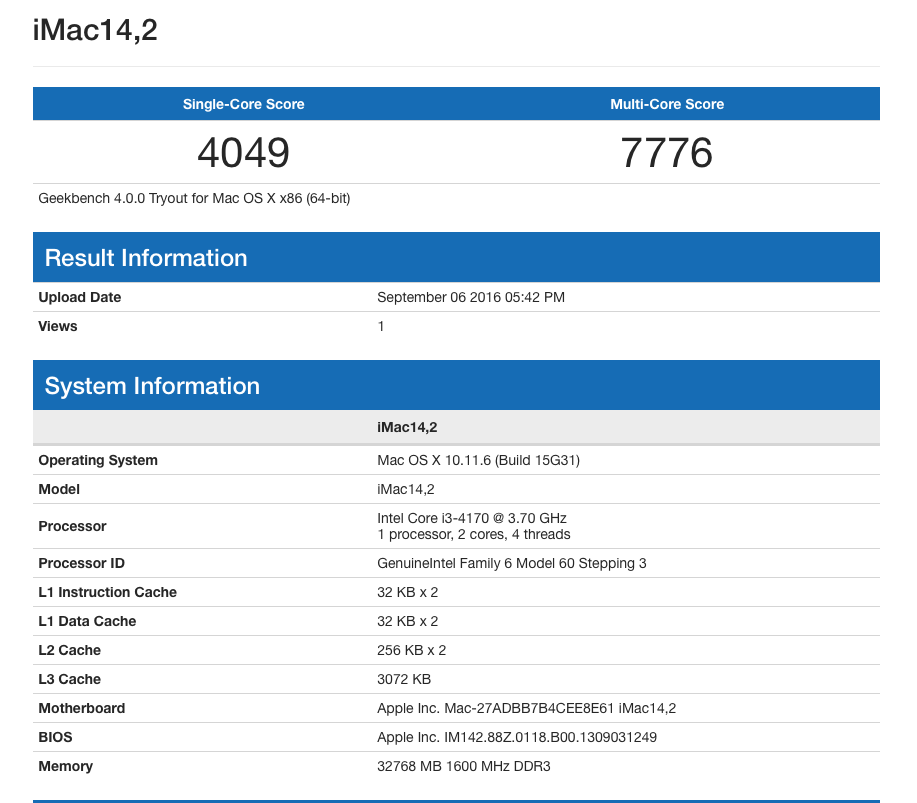
Task: Select the Single-Core Score header
Action: 243,104
